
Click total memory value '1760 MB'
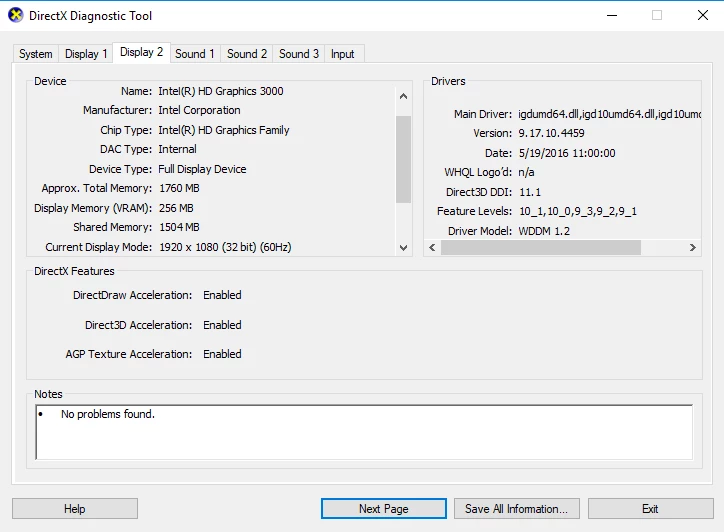pos(180,188)
